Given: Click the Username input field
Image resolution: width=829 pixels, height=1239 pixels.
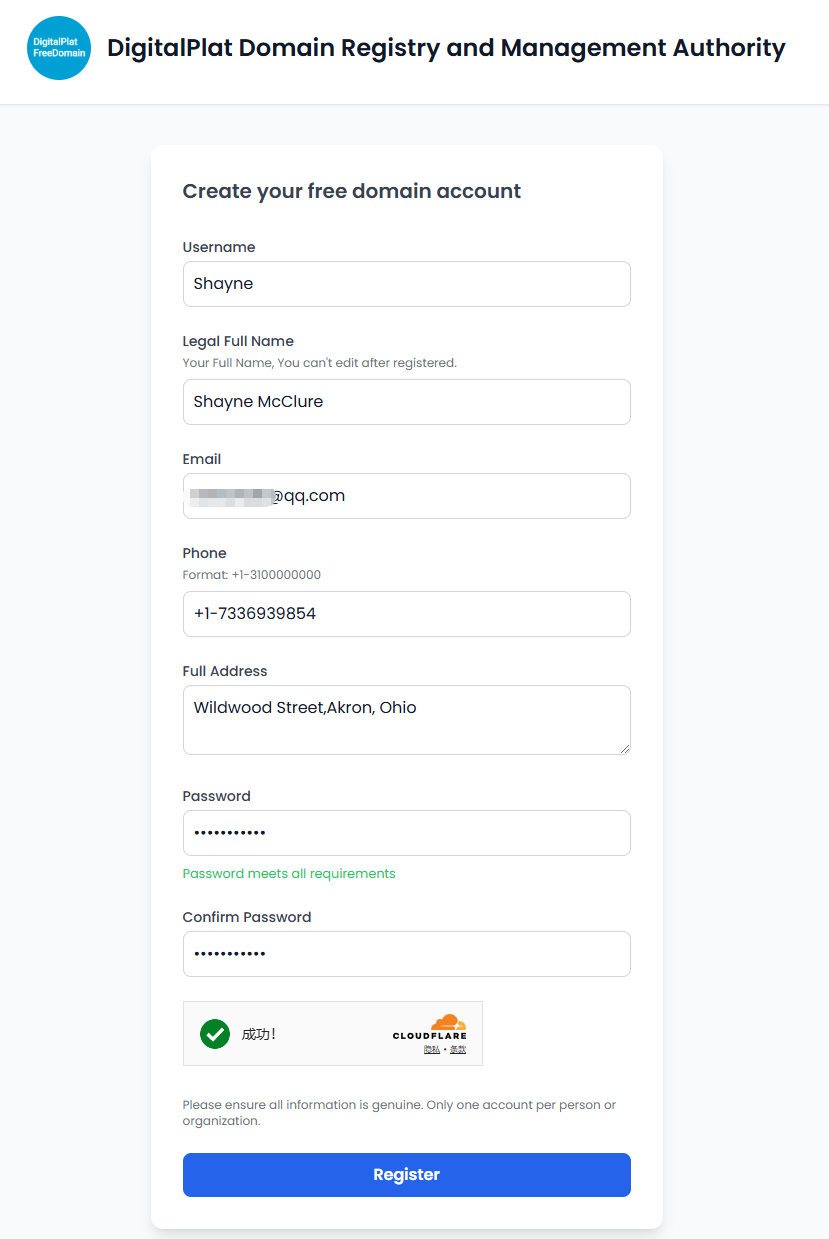Looking at the screenshot, I should coord(406,284).
